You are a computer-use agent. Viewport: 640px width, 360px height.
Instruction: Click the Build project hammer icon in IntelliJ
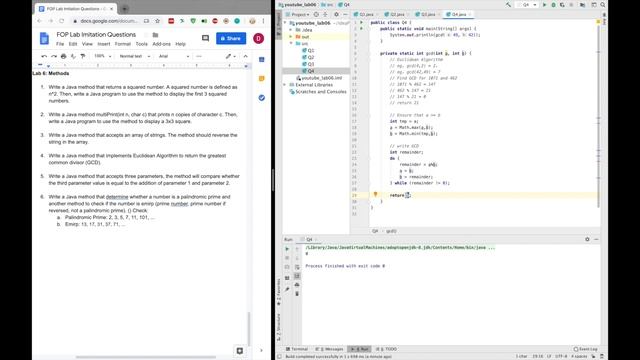click(x=508, y=5)
